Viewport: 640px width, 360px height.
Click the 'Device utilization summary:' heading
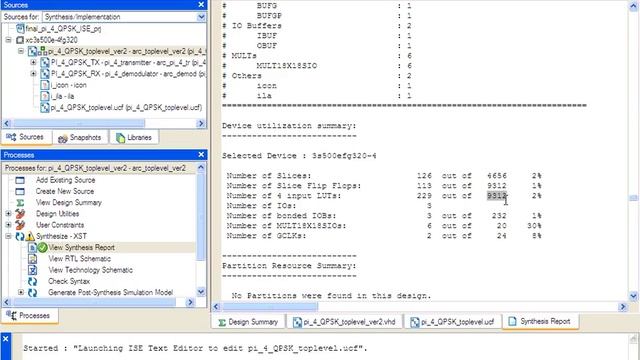(x=289, y=126)
